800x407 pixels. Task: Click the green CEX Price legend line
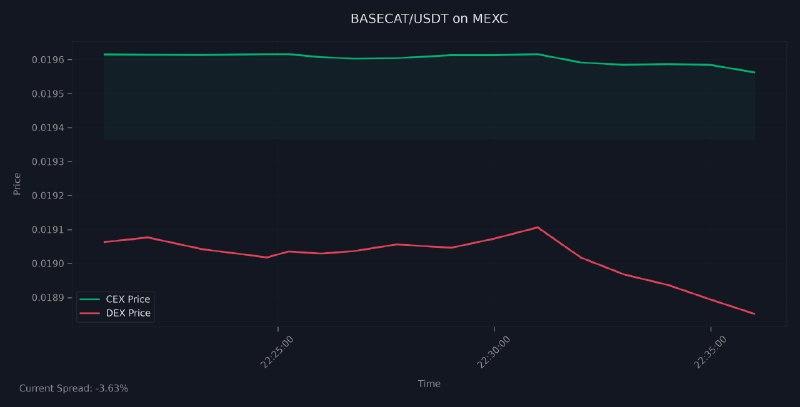click(90, 299)
